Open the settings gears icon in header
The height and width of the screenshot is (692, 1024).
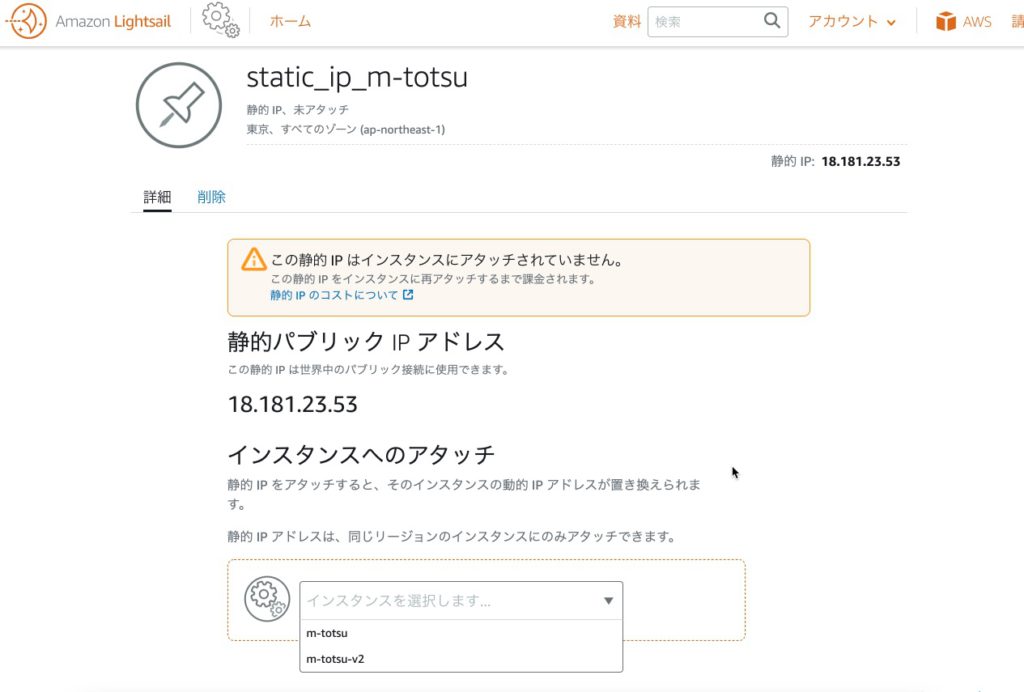[x=220, y=20]
